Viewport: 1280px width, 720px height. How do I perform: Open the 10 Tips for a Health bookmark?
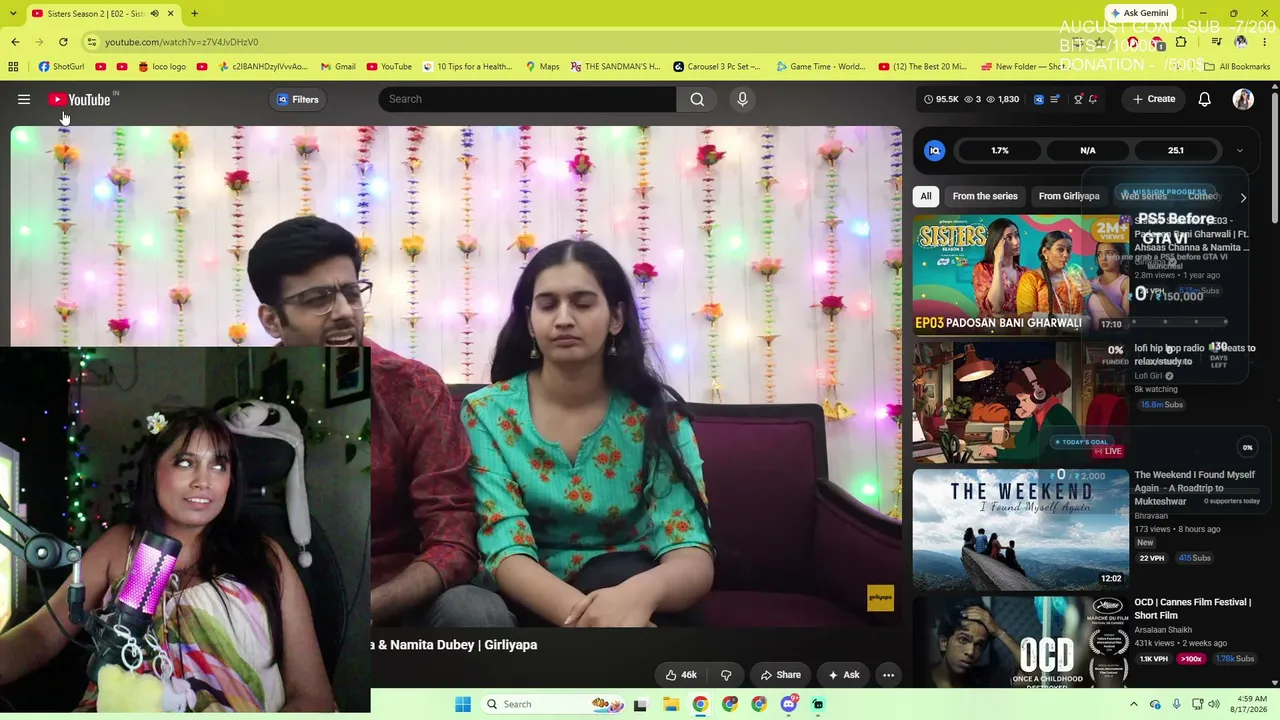(x=467, y=67)
